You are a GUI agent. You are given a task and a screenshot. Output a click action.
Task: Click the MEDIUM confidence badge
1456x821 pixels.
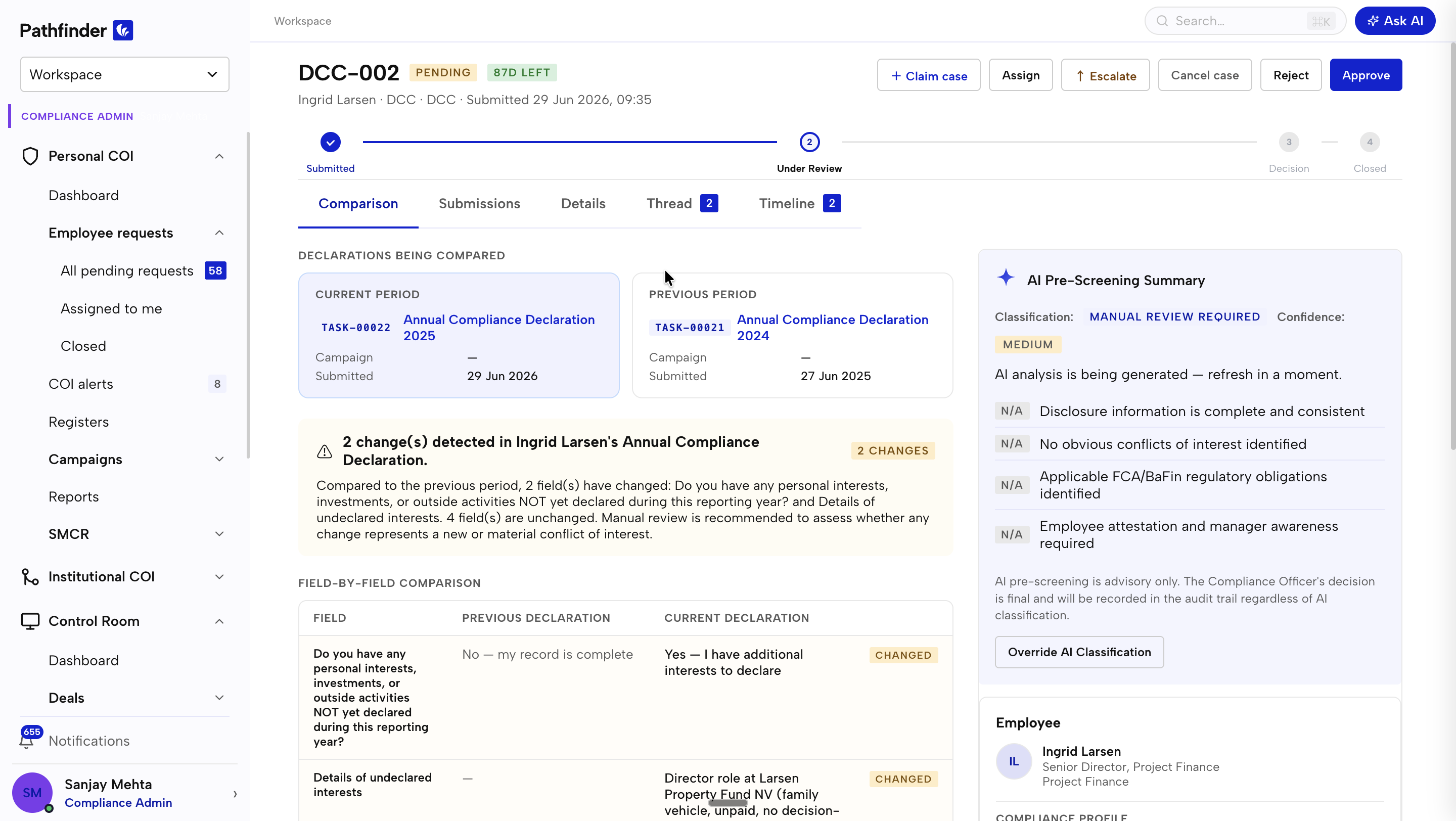1028,345
